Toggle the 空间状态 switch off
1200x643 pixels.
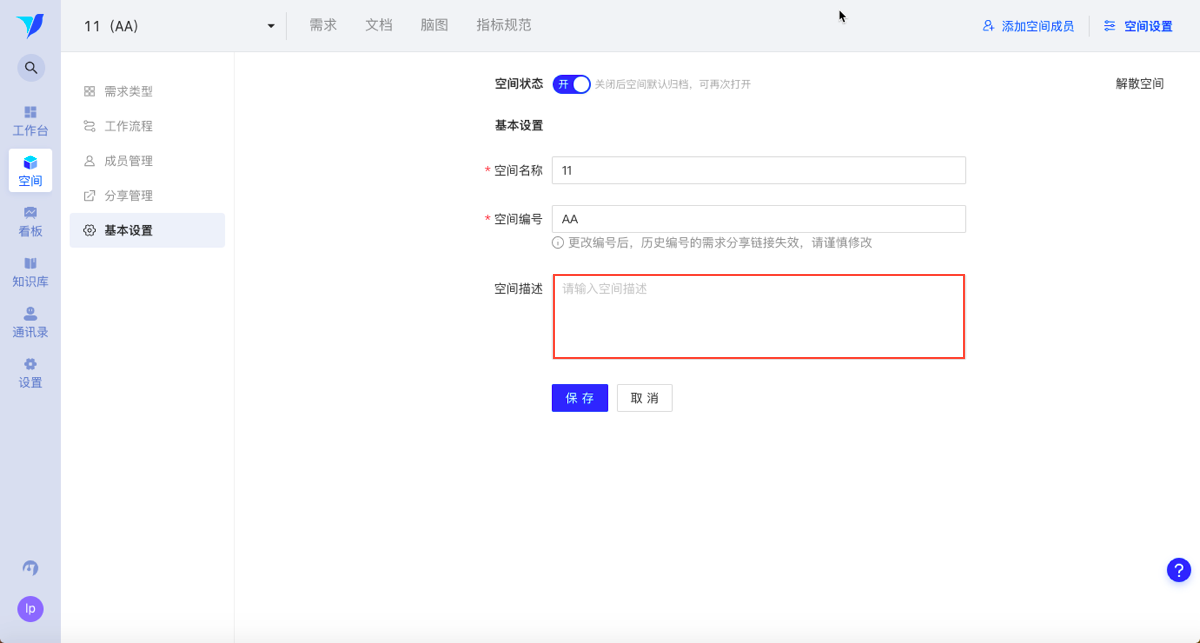coord(571,84)
